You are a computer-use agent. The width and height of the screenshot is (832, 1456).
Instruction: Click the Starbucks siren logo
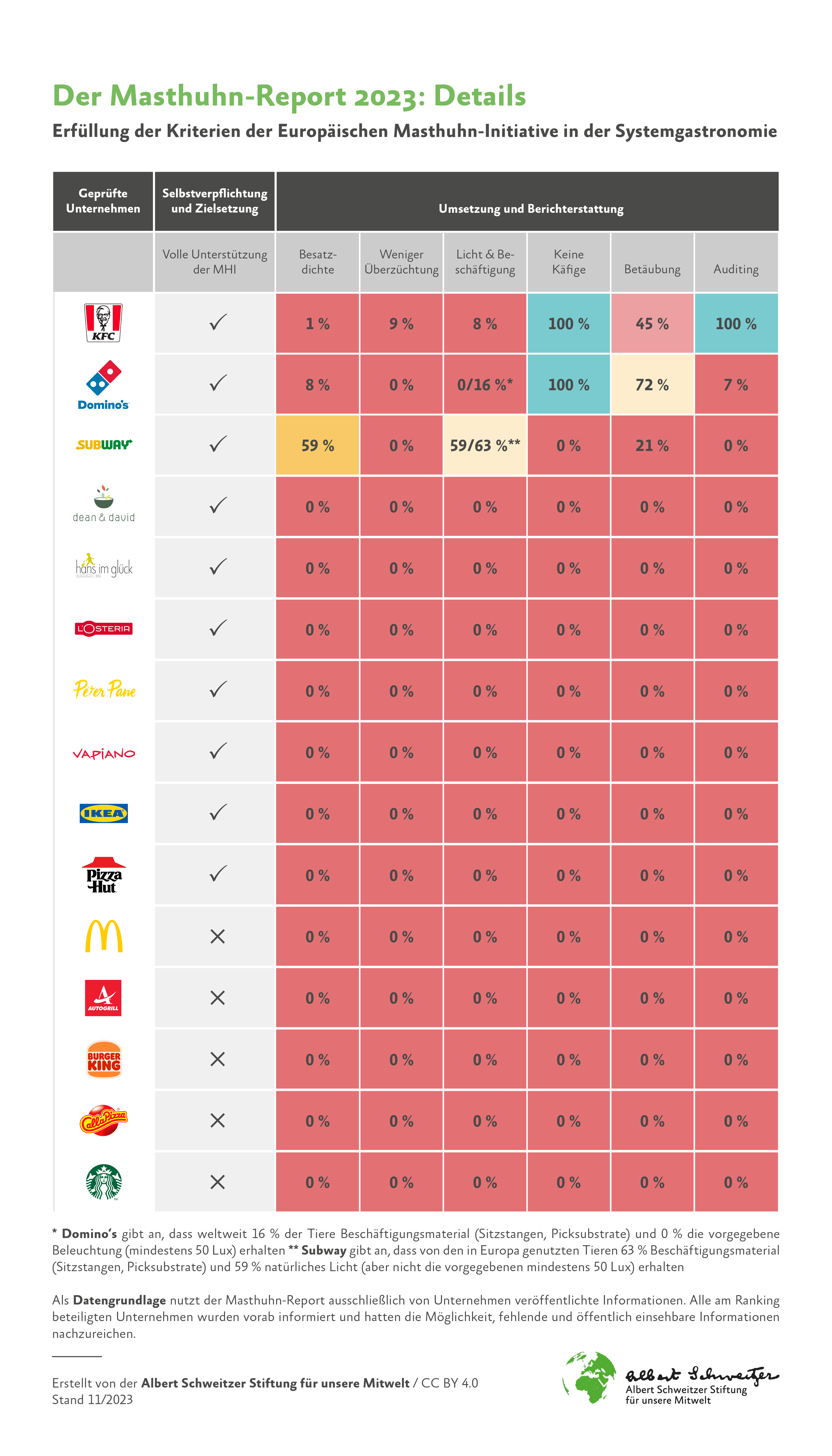[104, 1182]
